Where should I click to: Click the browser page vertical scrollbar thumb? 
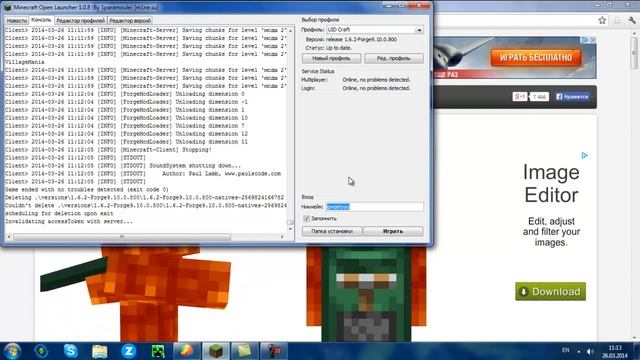click(x=634, y=53)
